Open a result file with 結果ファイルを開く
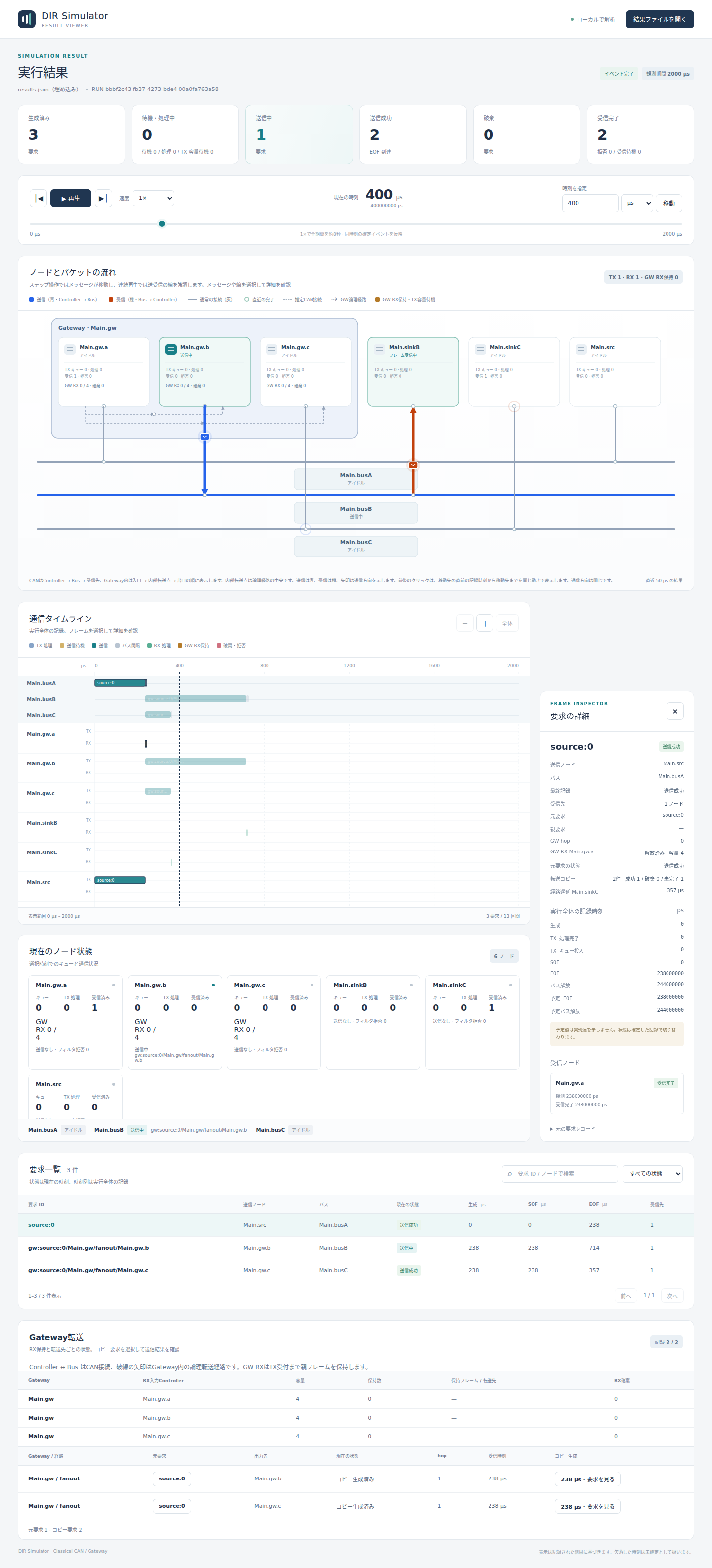The width and height of the screenshot is (712, 1568). coord(660,19)
